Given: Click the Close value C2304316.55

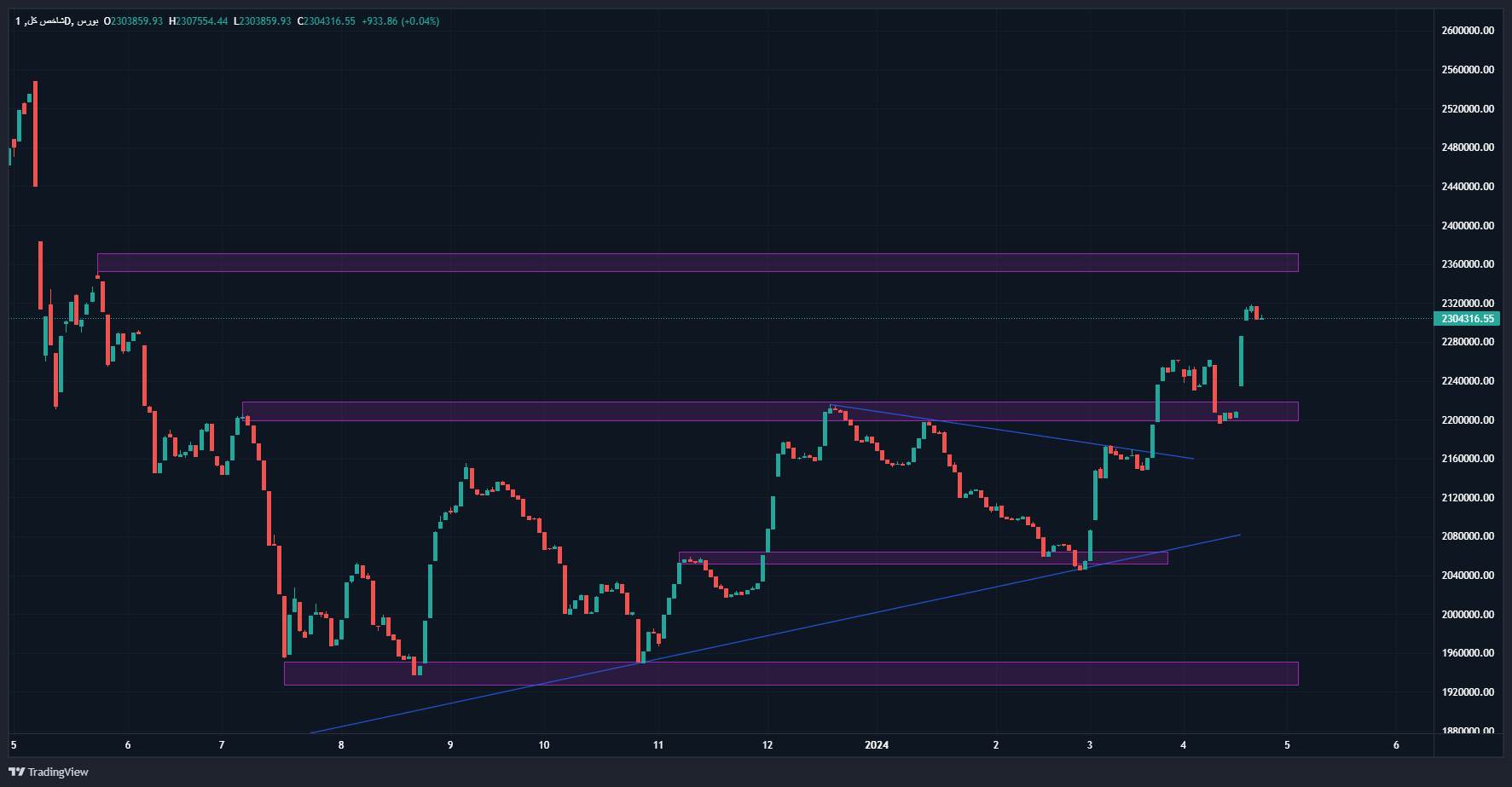Looking at the screenshot, I should coord(326,21).
